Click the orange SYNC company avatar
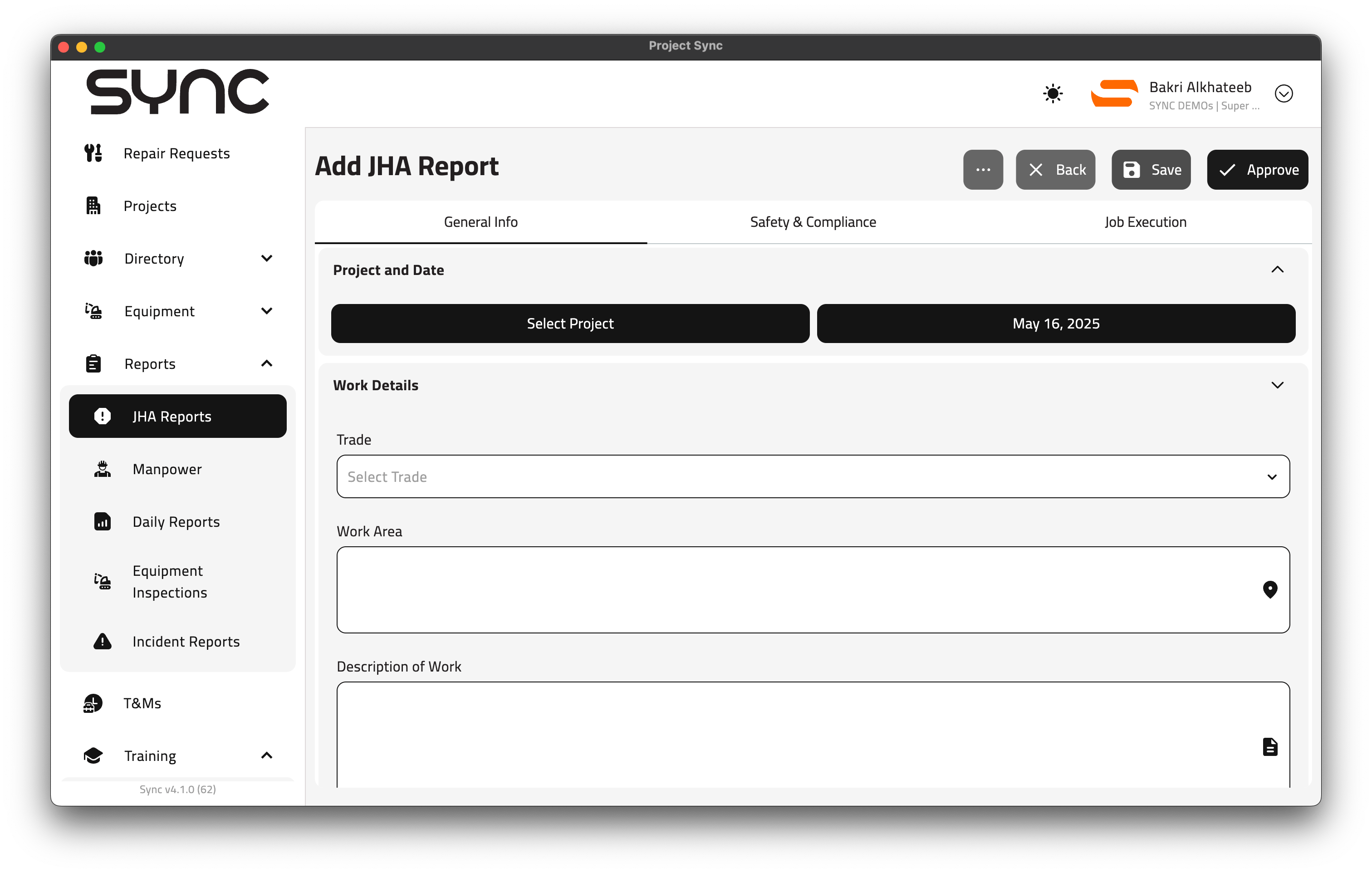Image resolution: width=1372 pixels, height=873 pixels. (x=1114, y=93)
